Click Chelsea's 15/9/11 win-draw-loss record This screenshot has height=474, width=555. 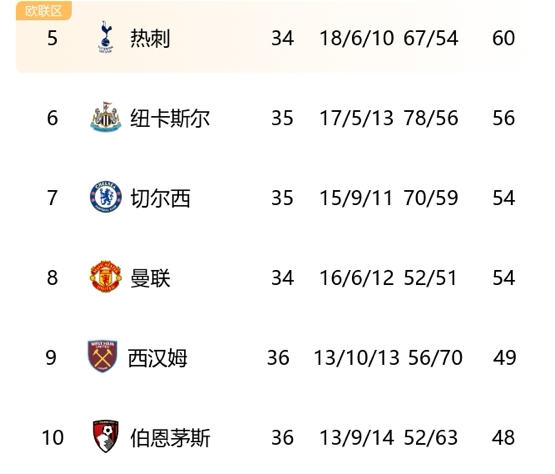356,198
